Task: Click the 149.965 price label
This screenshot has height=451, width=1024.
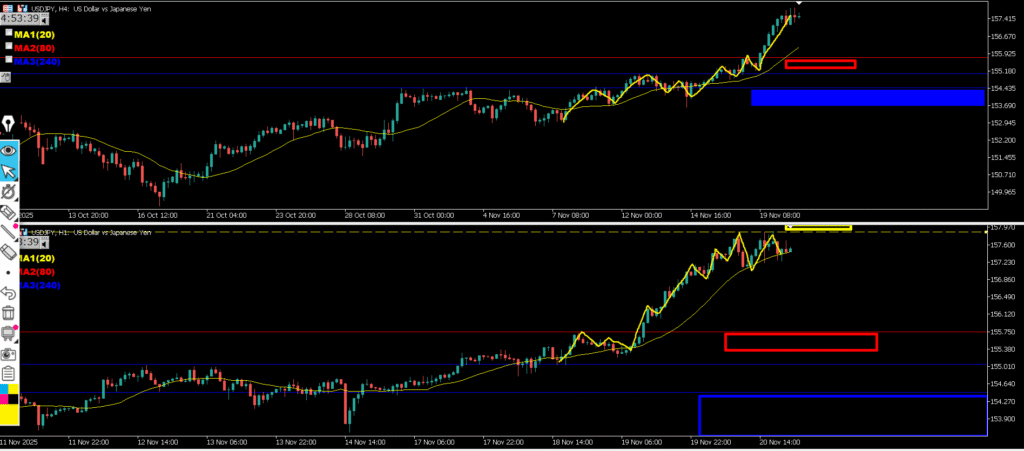Action: pos(1004,192)
